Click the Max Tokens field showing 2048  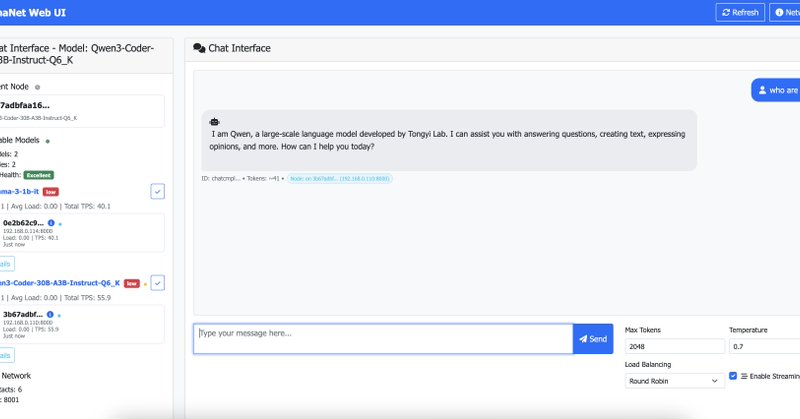pyautogui.click(x=674, y=346)
